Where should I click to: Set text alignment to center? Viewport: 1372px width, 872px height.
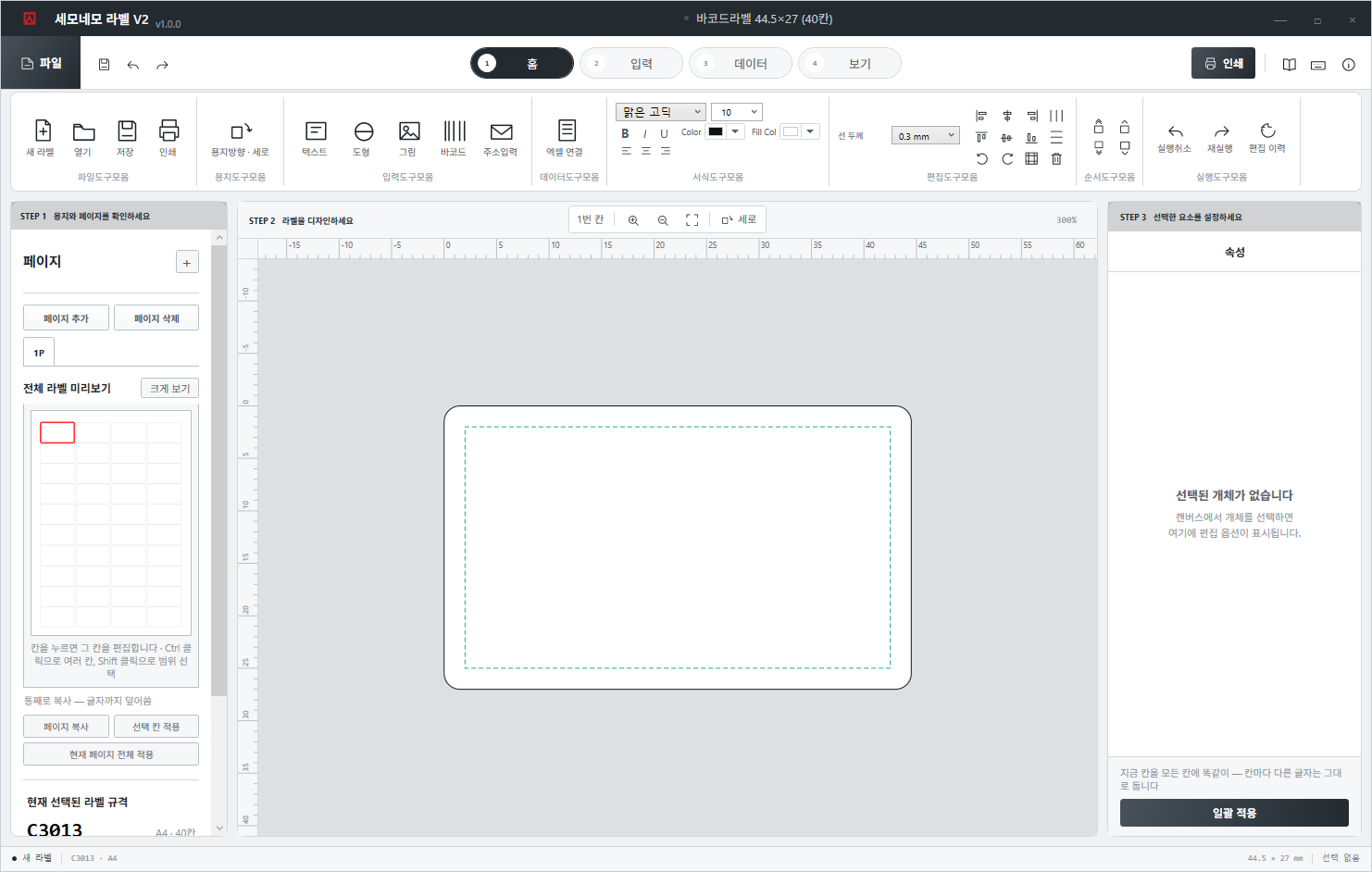pyautogui.click(x=645, y=151)
